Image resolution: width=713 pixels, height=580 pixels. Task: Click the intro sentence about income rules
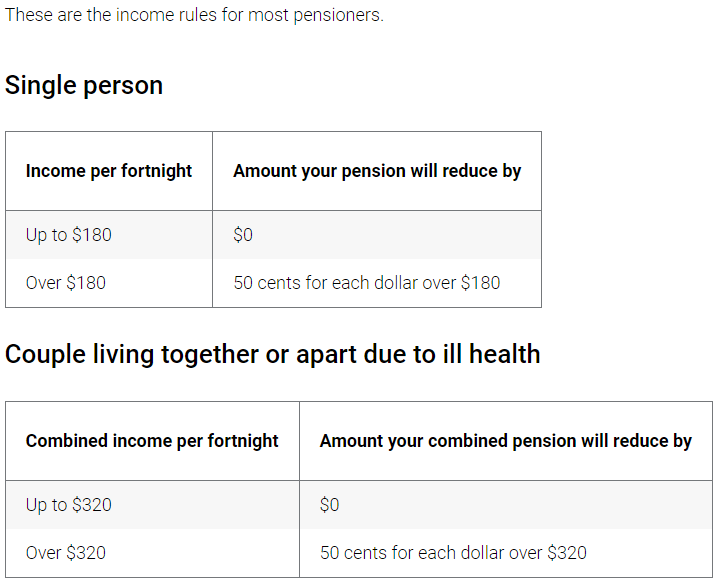pyautogui.click(x=194, y=16)
